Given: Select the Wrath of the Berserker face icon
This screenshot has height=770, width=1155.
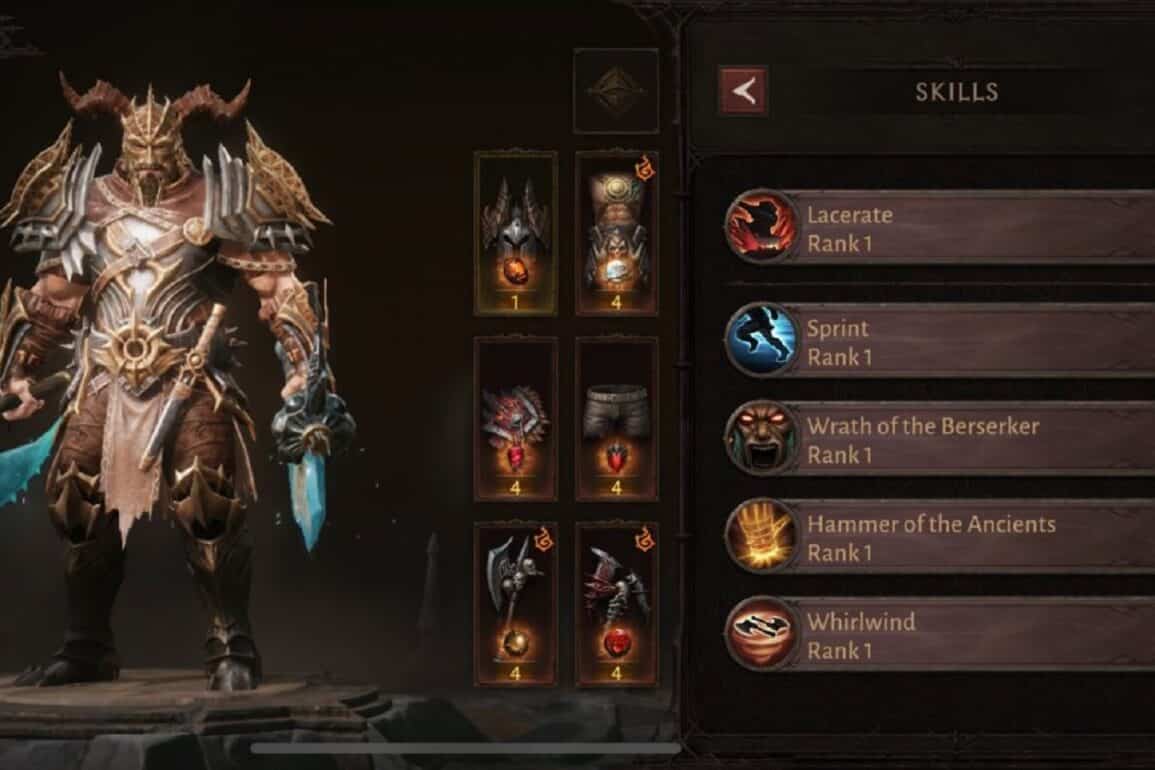Looking at the screenshot, I should [761, 438].
